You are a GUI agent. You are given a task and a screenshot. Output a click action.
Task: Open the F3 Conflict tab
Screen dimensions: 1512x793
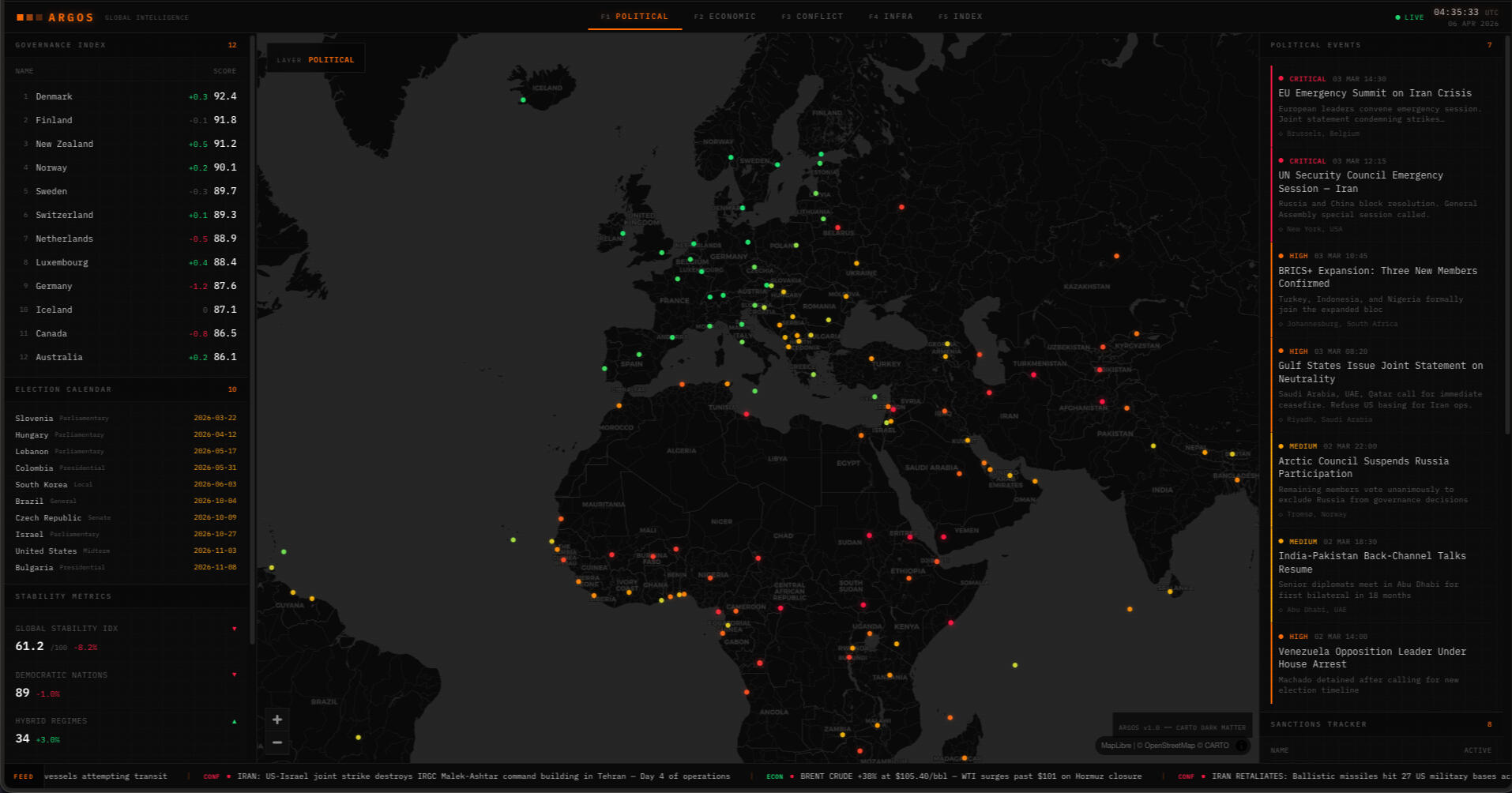812,17
